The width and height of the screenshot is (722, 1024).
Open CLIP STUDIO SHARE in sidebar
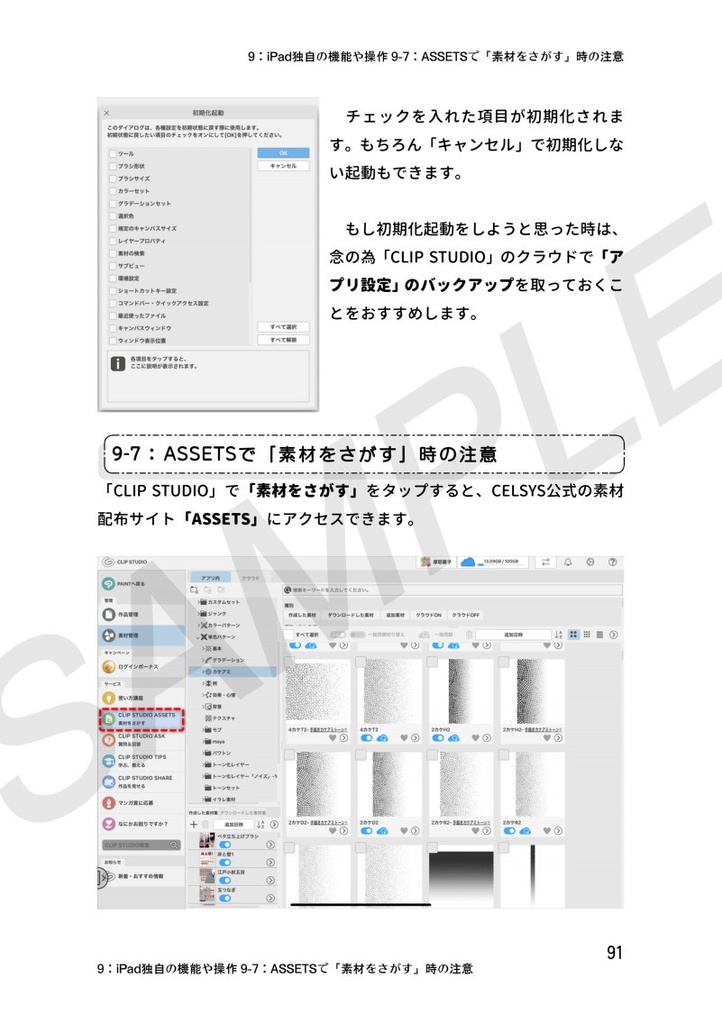tap(142, 782)
